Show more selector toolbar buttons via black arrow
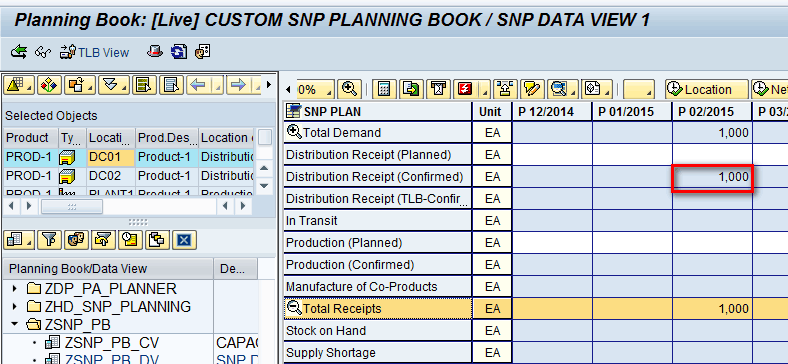The height and width of the screenshot is (364, 788). coord(269,84)
